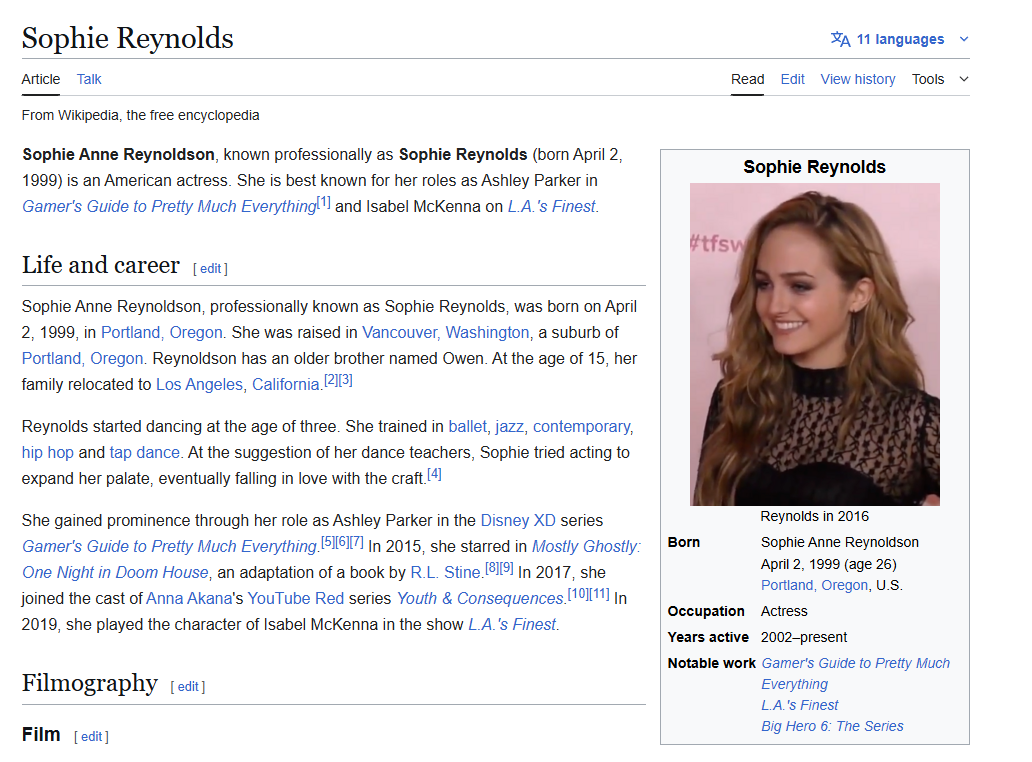The width and height of the screenshot is (1032, 762).
Task: Open Youth & Consequences link
Action: [x=480, y=598]
